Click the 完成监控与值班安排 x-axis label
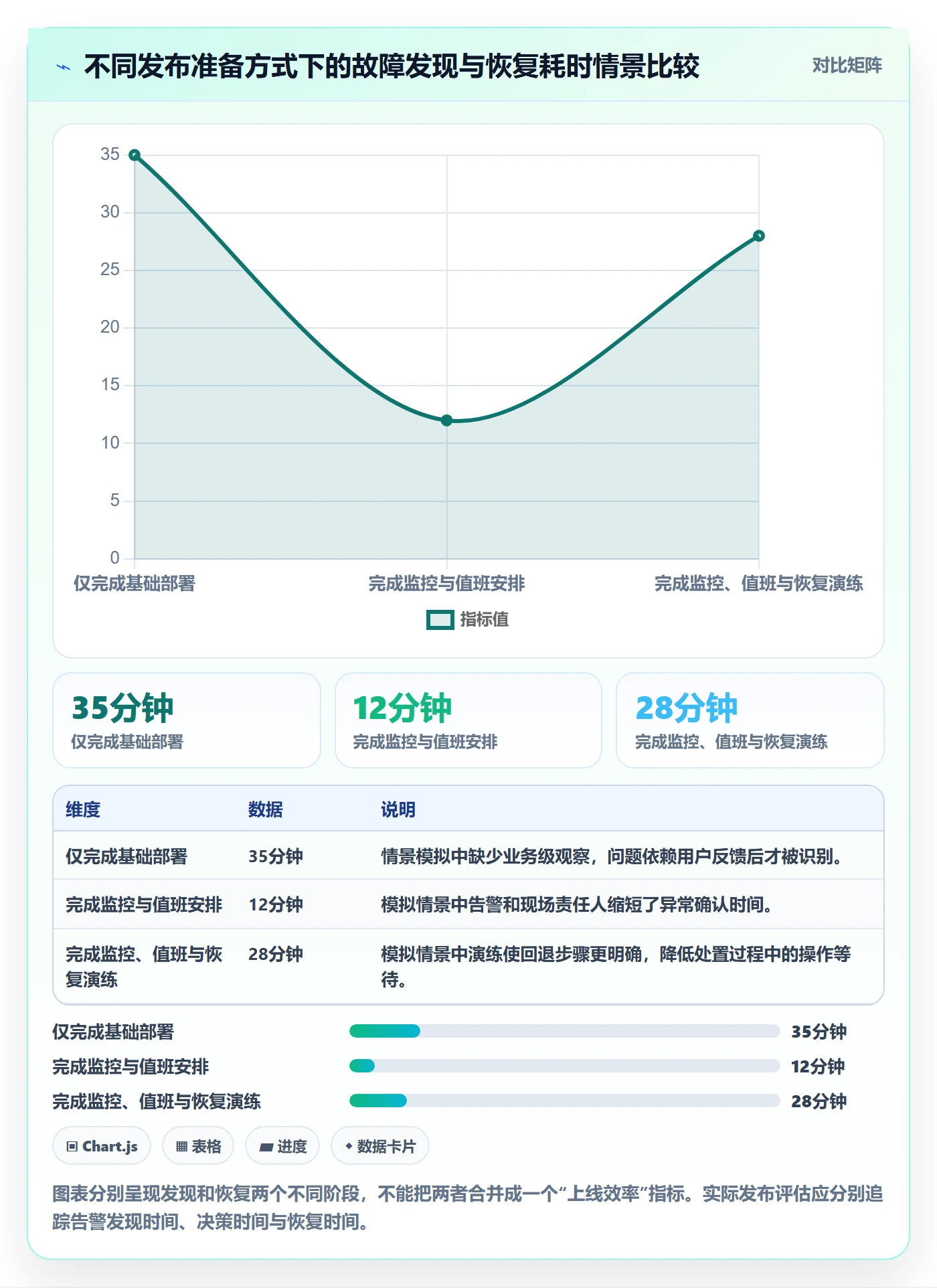Image resolution: width=937 pixels, height=1288 pixels. tap(446, 584)
